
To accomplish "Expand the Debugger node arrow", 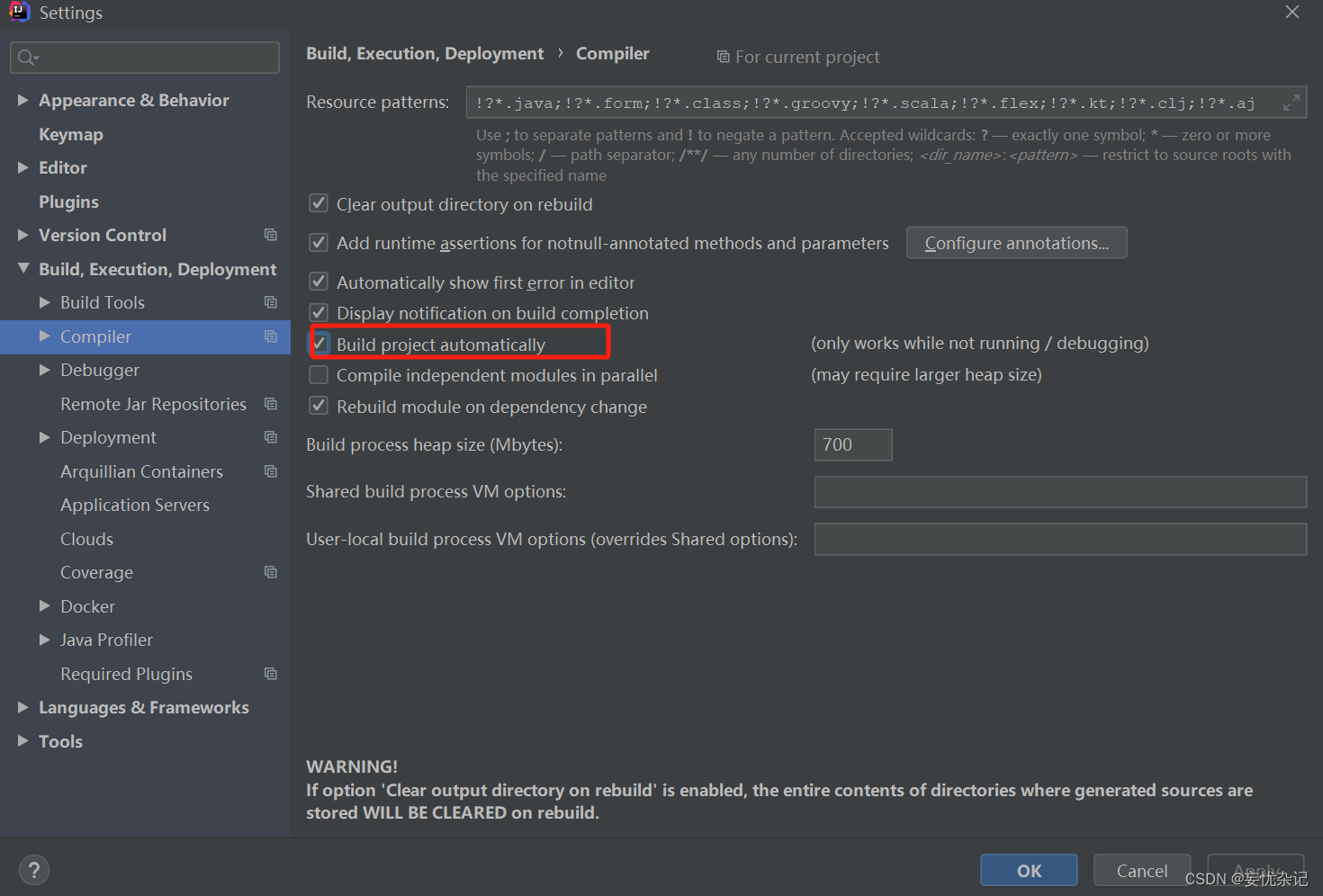I will pyautogui.click(x=44, y=370).
